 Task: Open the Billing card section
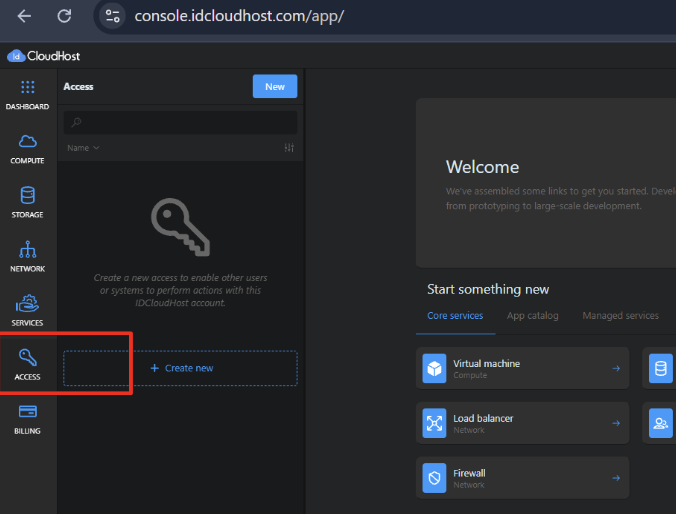coord(28,419)
